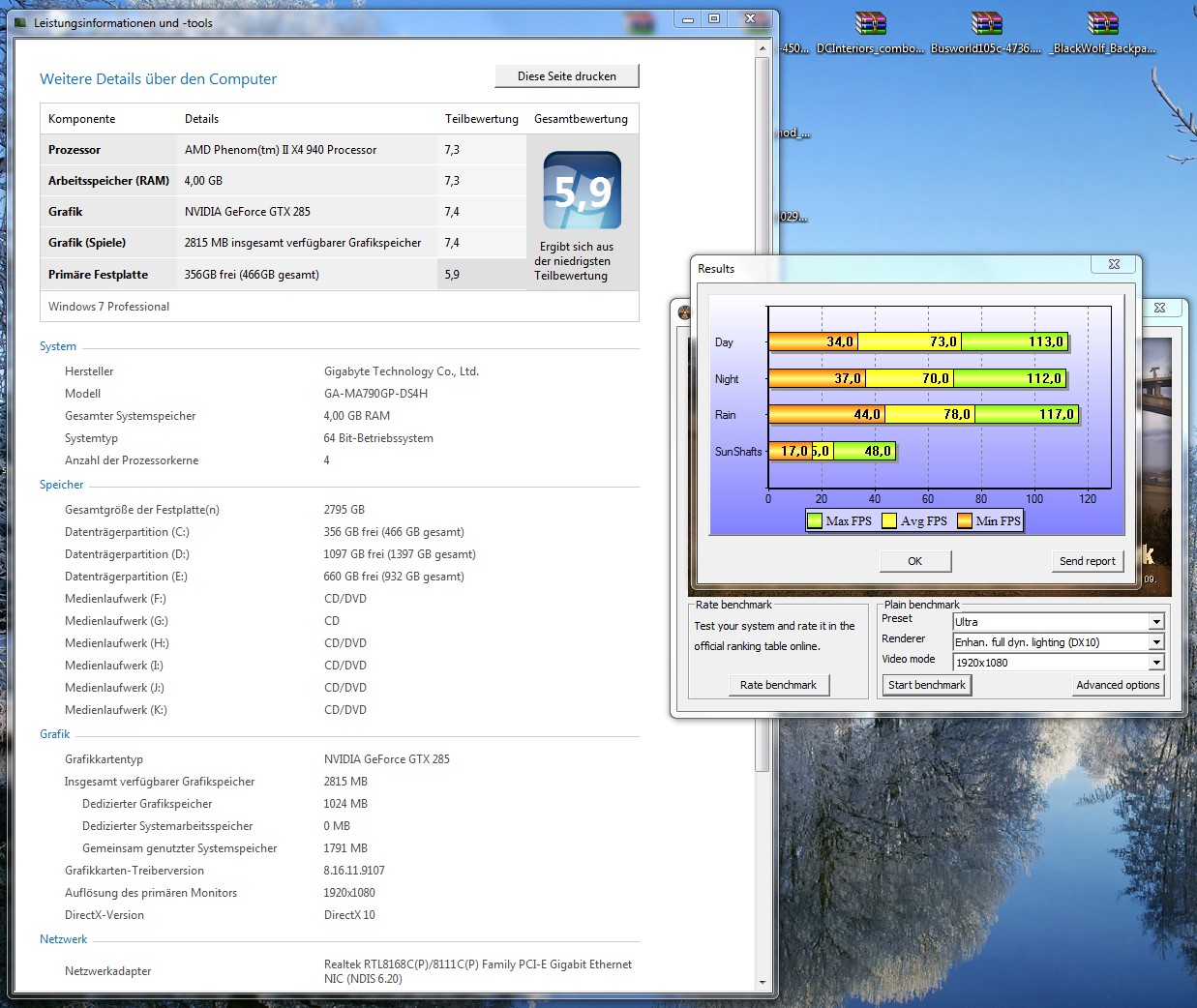Start the plain benchmark
This screenshot has height=1008, width=1197.
tap(927, 685)
